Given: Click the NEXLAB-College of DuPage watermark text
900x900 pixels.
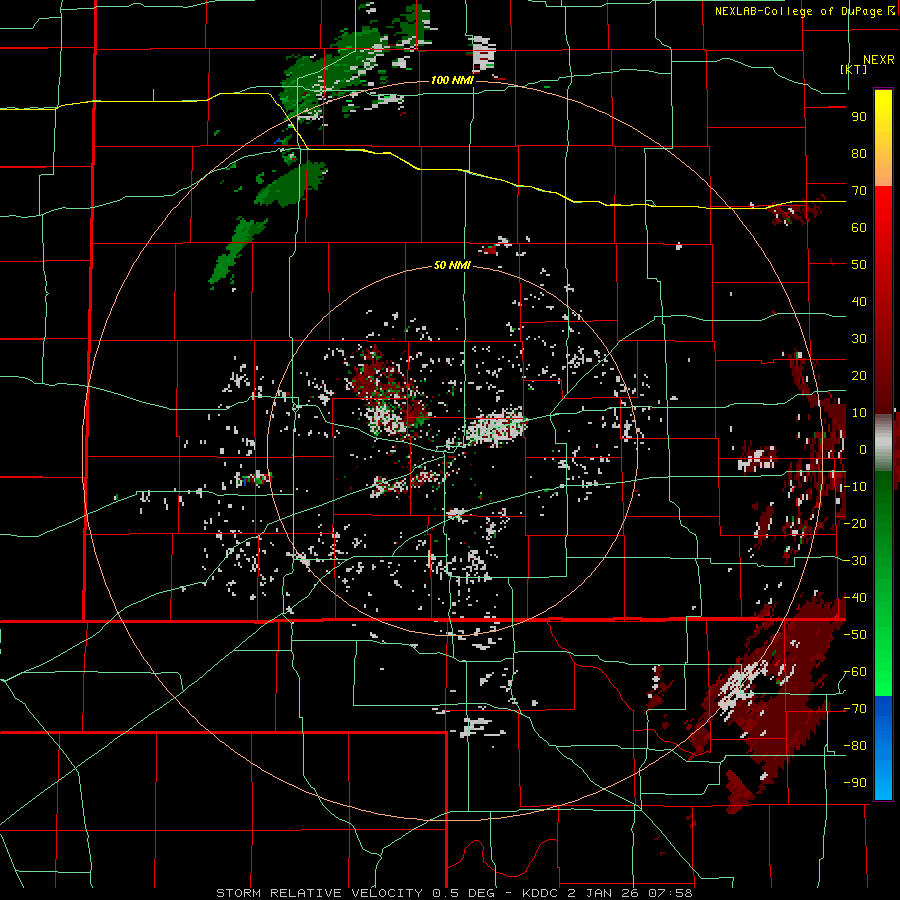Looking at the screenshot, I should click(799, 11).
